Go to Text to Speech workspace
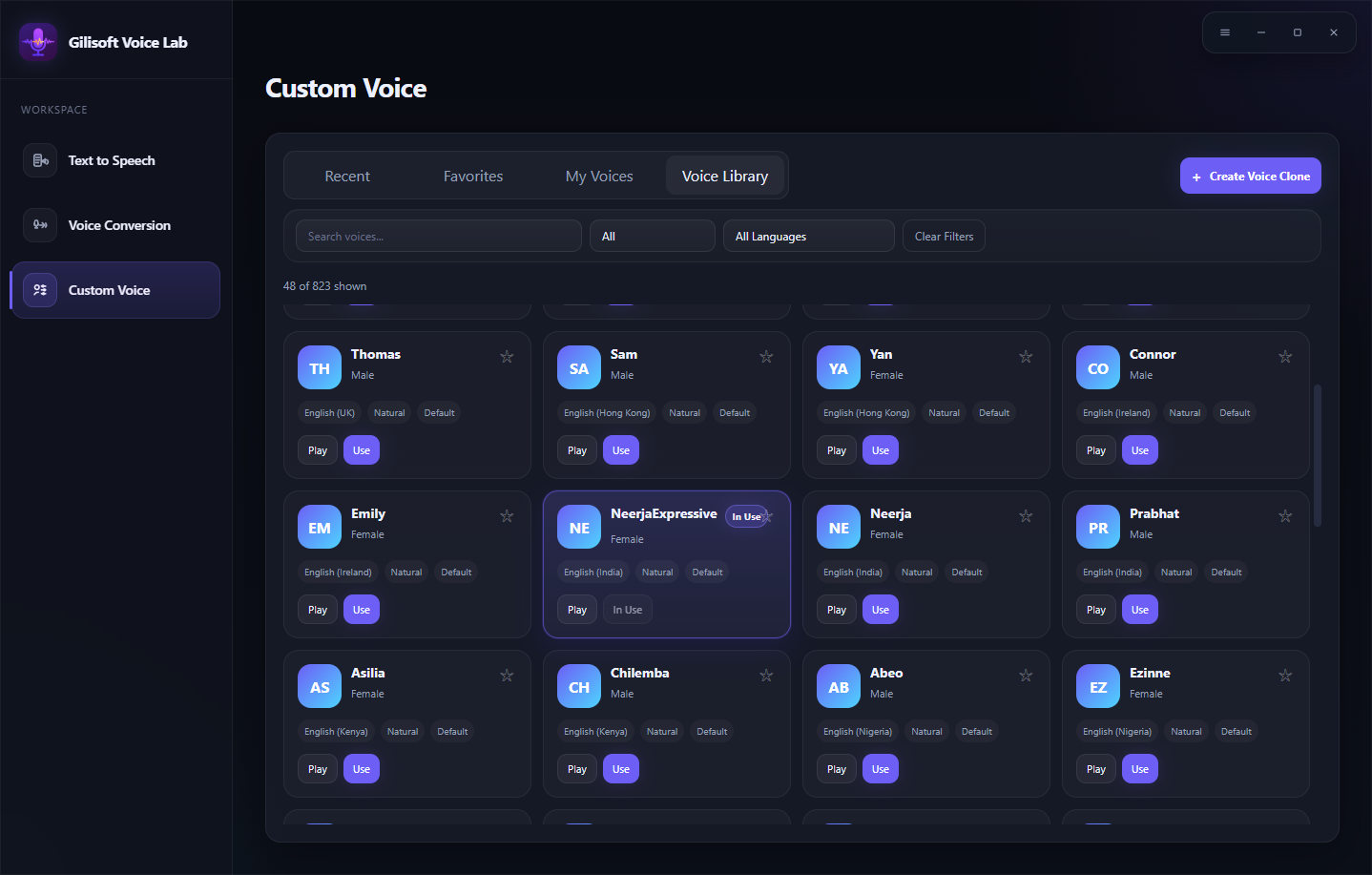Image resolution: width=1372 pixels, height=875 pixels. click(x=115, y=160)
